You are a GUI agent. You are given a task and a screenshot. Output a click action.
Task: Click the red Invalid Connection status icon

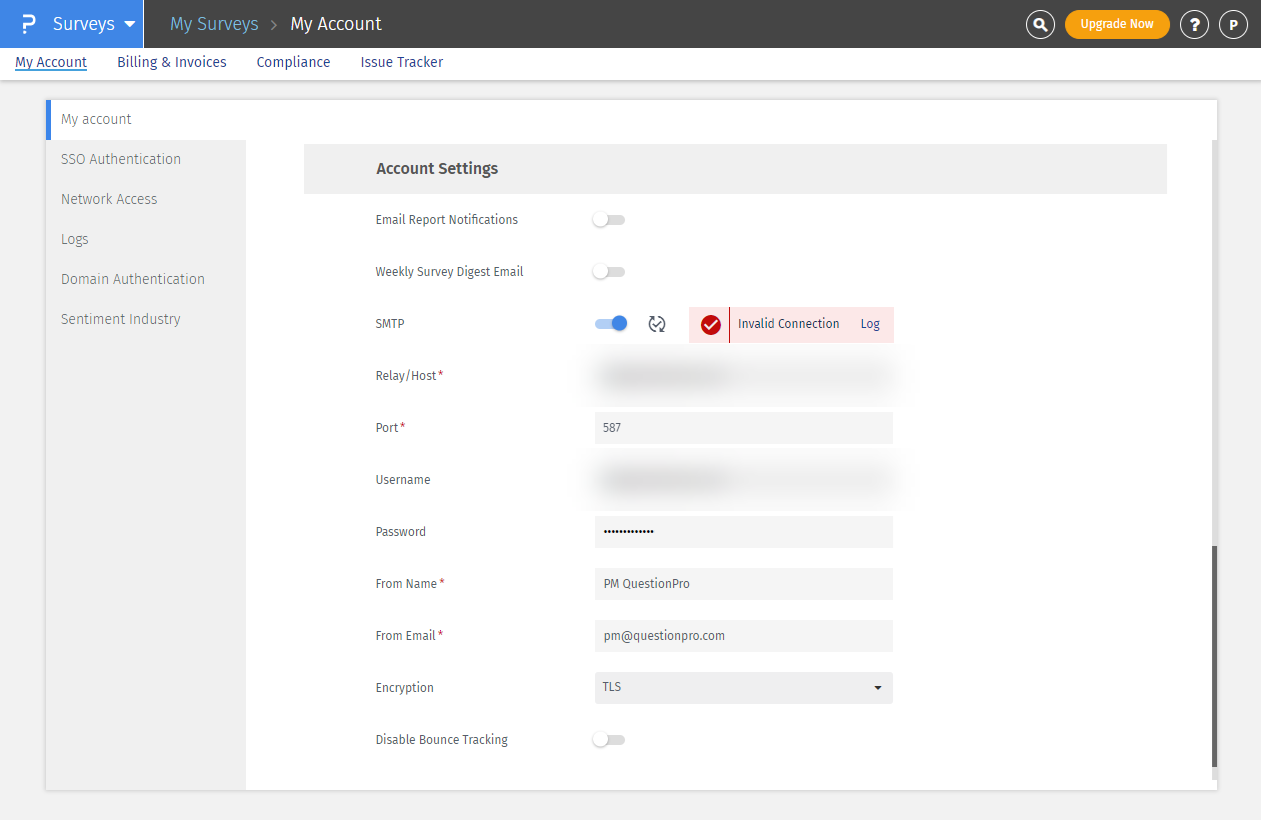tap(711, 325)
